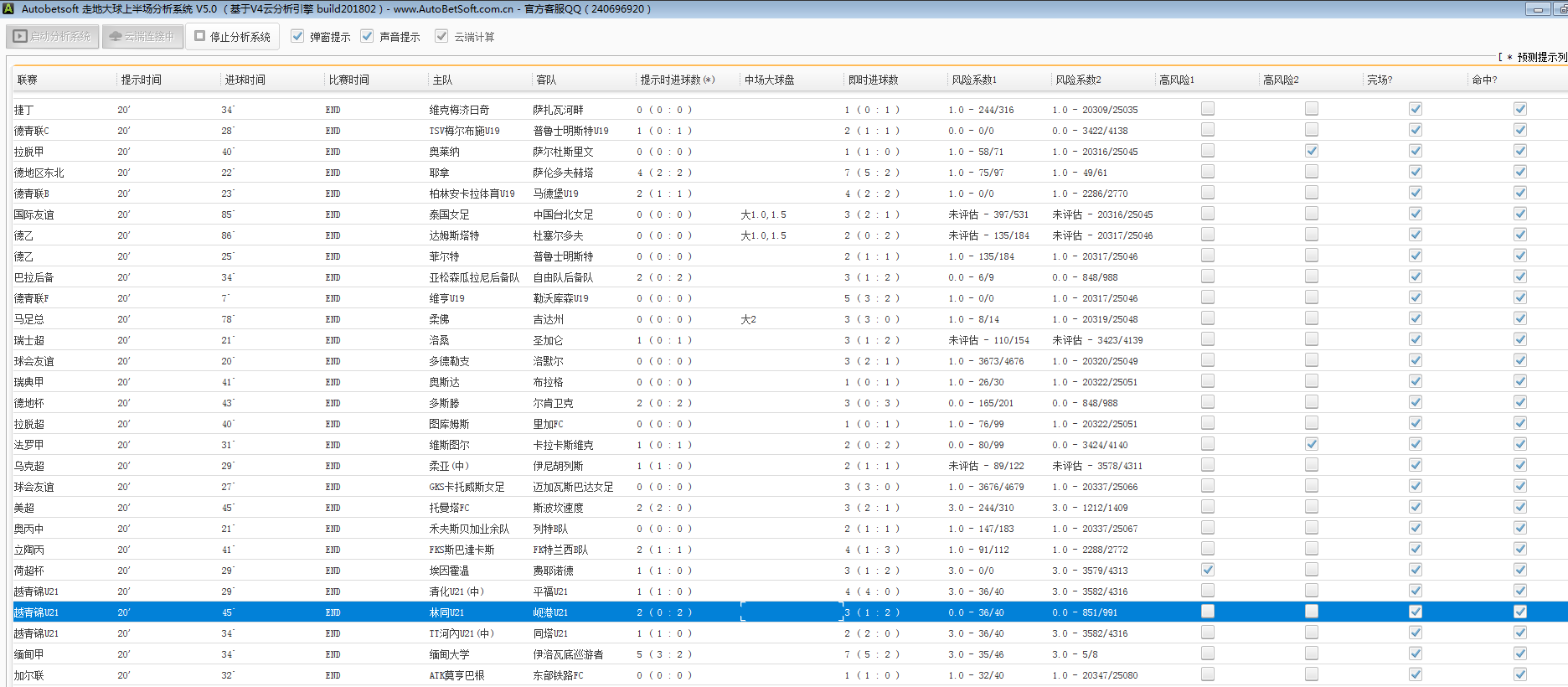Uncheck 高风险1 for the 埃因霍温 row

(1207, 570)
